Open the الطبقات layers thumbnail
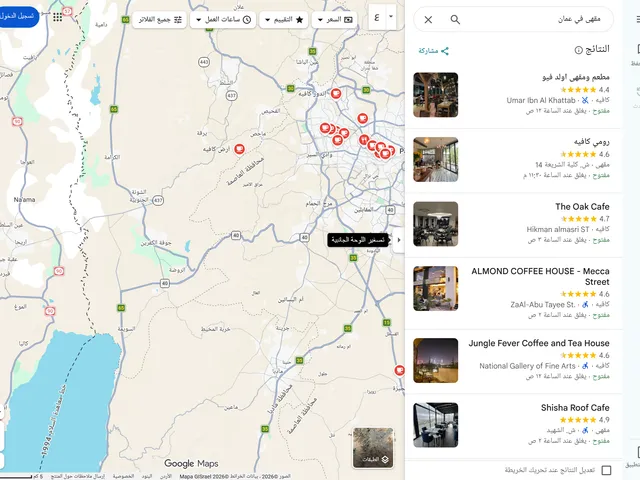The image size is (640, 480). tap(373, 448)
